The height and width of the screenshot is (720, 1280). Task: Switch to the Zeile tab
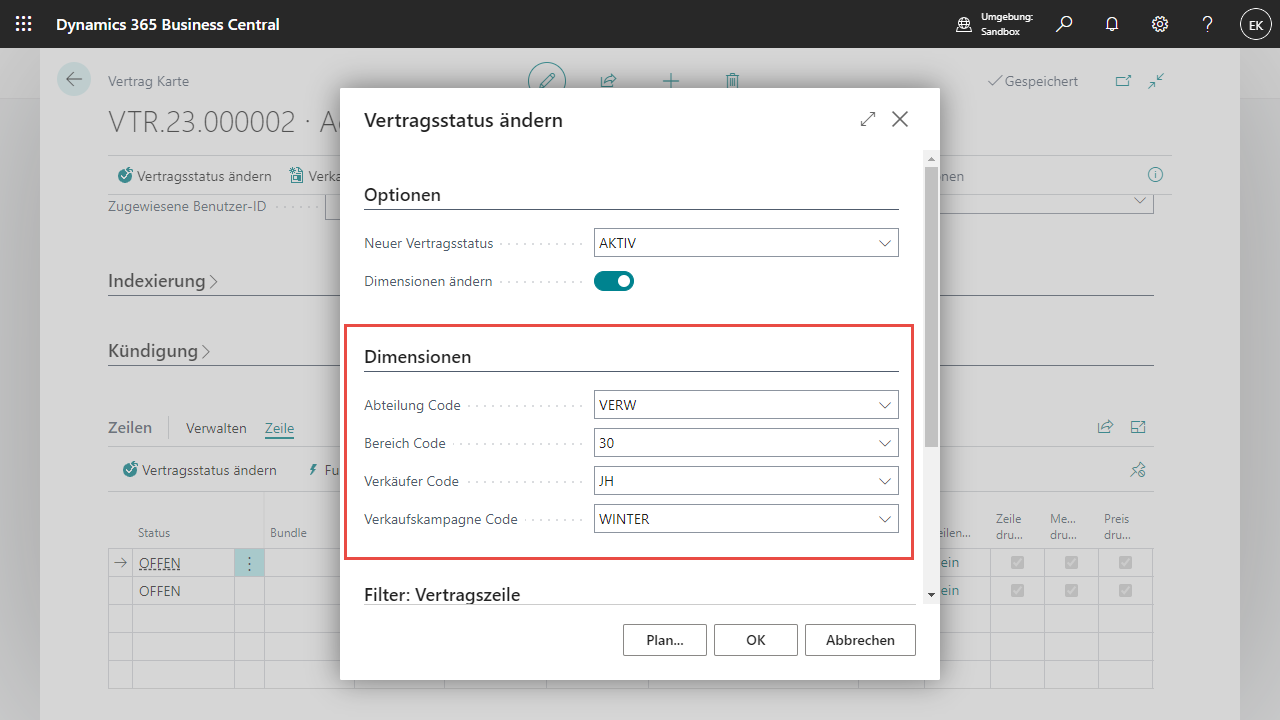(x=279, y=428)
